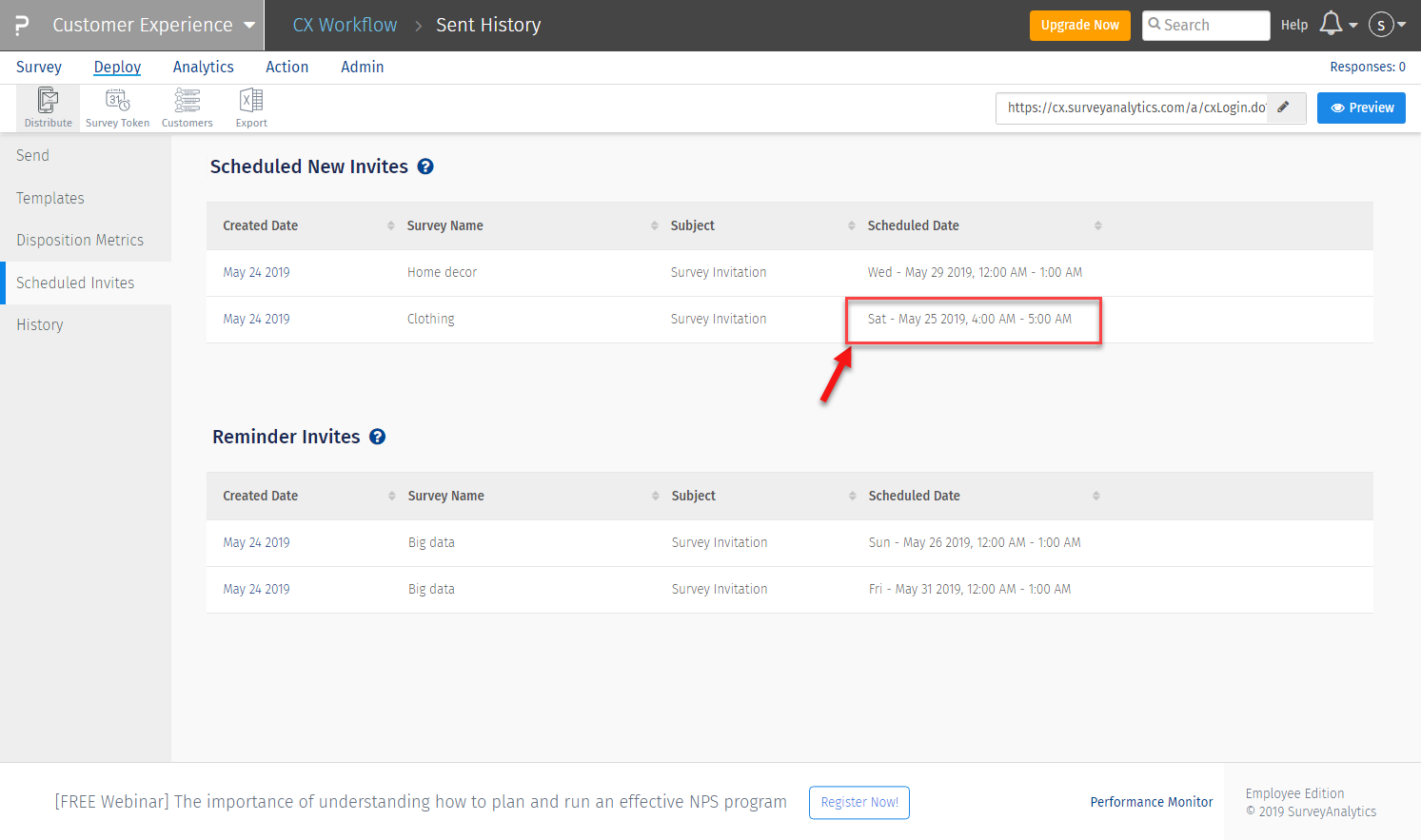
Task: Click the Export to Excel icon
Action: (251, 107)
